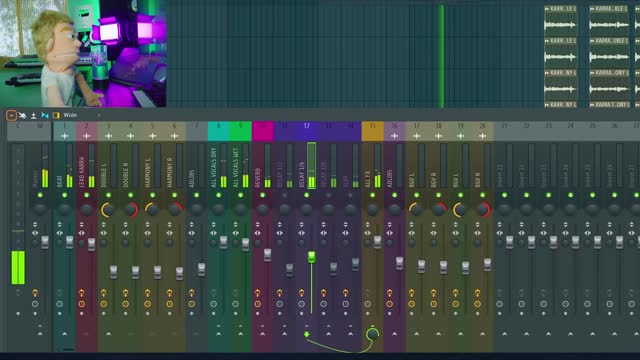Click the plus icon on LEAD KARRA header
The image size is (640, 360).
tap(87, 136)
